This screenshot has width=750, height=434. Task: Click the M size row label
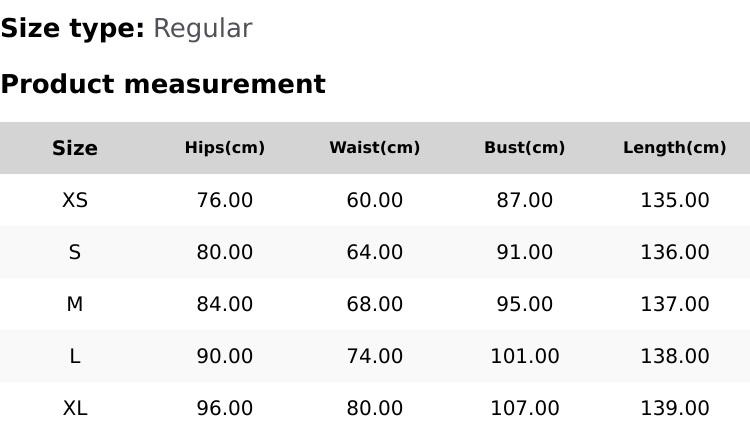click(x=75, y=304)
